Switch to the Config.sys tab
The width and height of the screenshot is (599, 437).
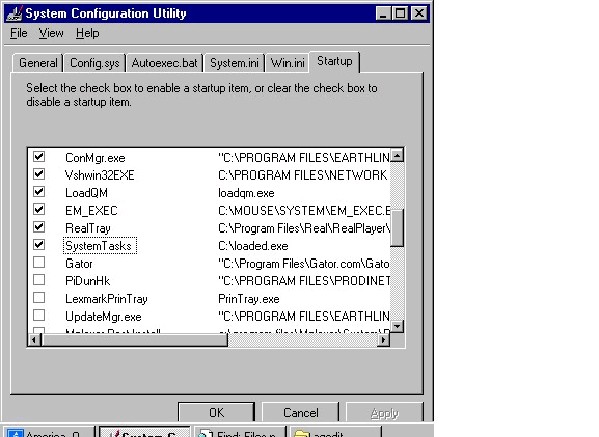coord(94,63)
